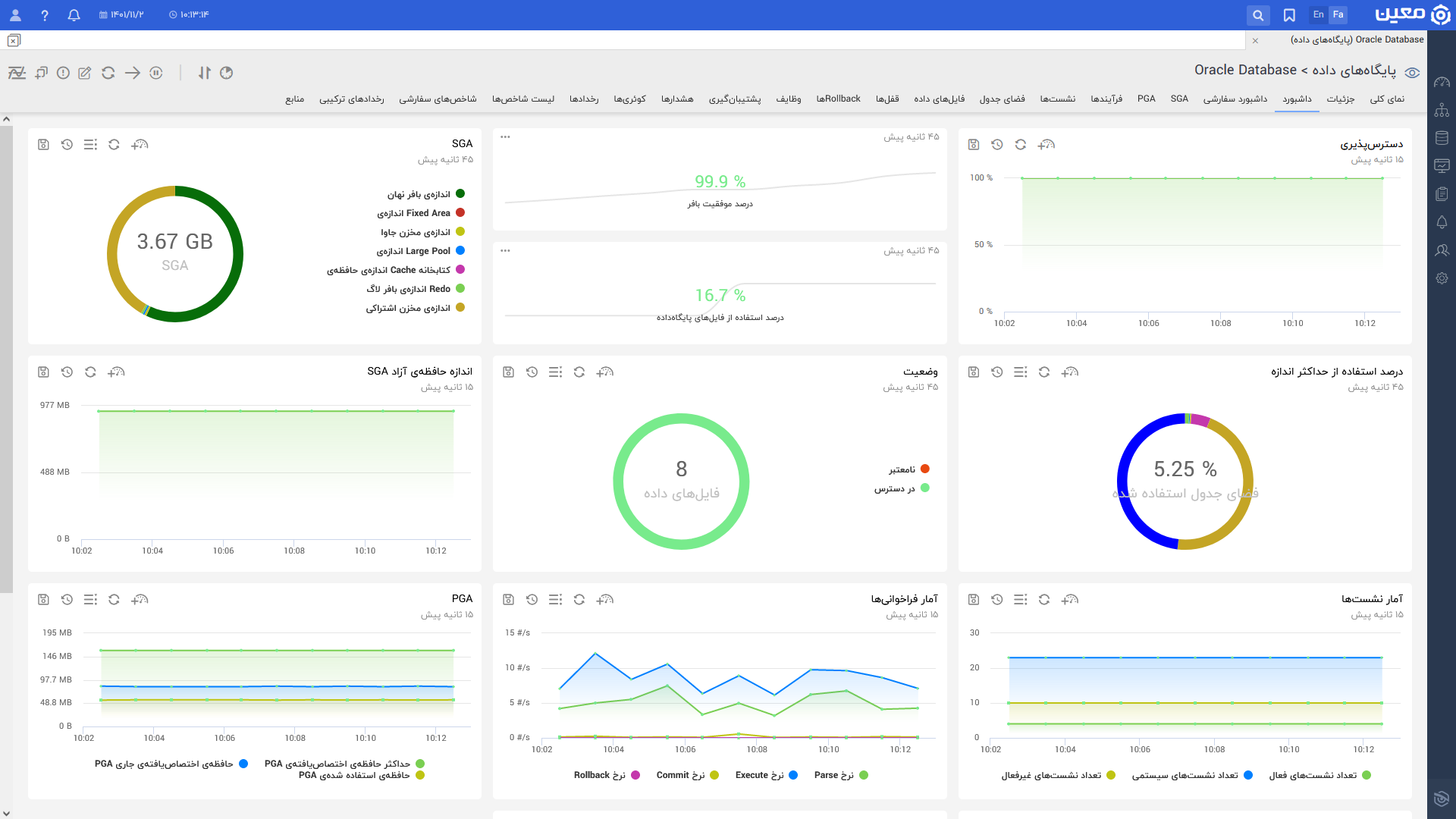The height and width of the screenshot is (819, 1456).
Task: Open the chart view toolbar icon
Action: (x=17, y=73)
